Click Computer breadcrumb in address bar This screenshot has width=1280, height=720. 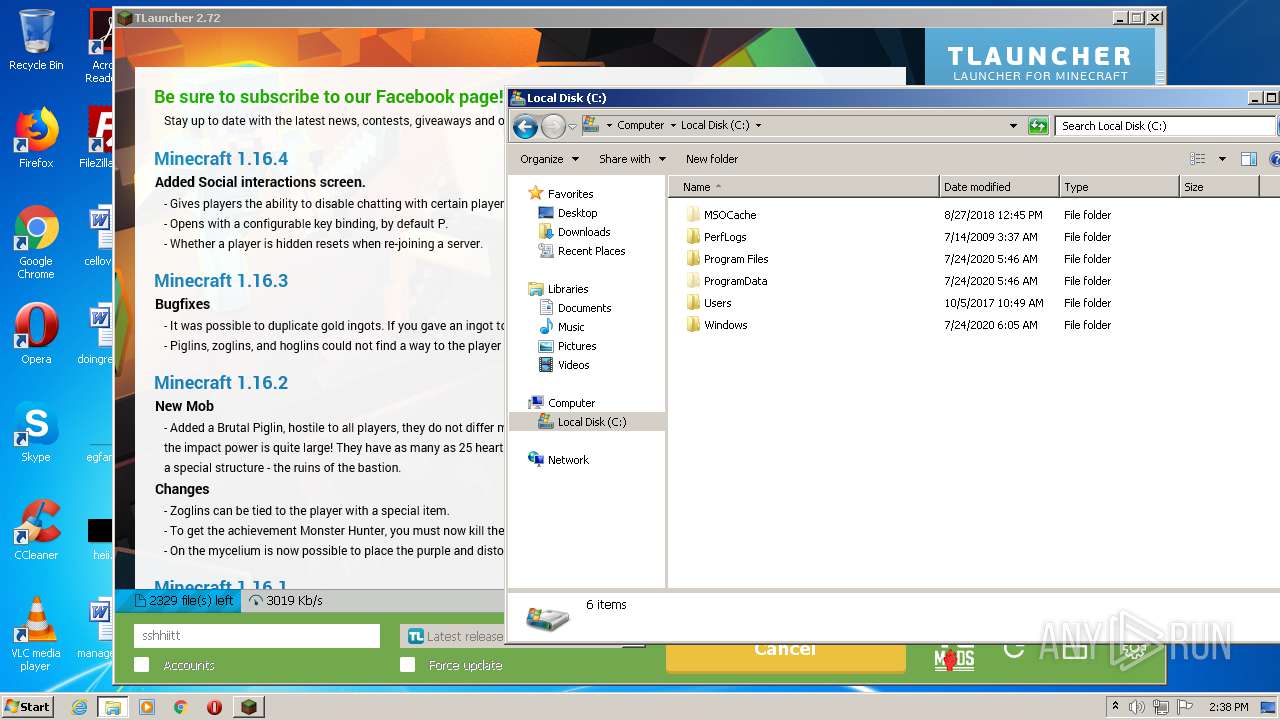coord(640,126)
